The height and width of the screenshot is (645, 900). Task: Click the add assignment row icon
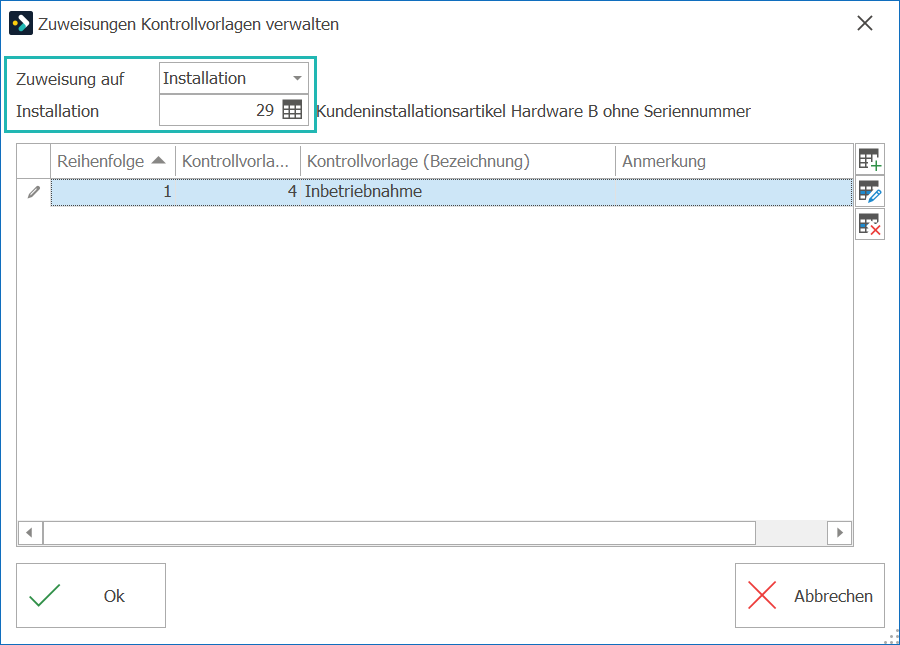[870, 159]
